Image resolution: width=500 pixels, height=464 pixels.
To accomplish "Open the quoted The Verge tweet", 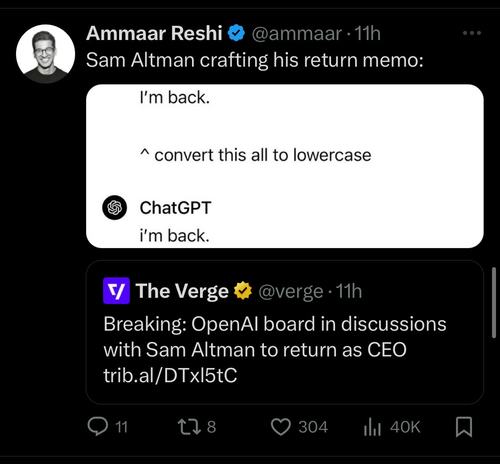I will (x=285, y=332).
